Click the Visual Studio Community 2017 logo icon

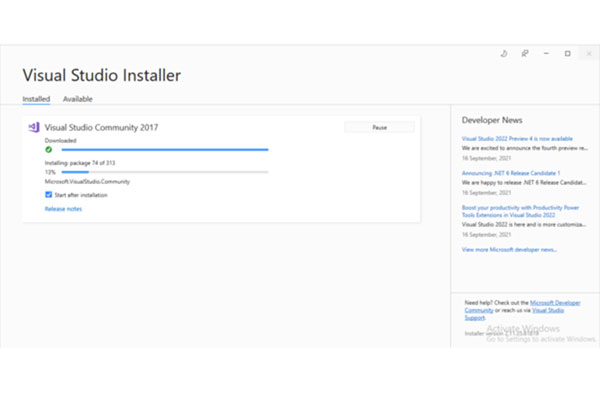tap(34, 127)
